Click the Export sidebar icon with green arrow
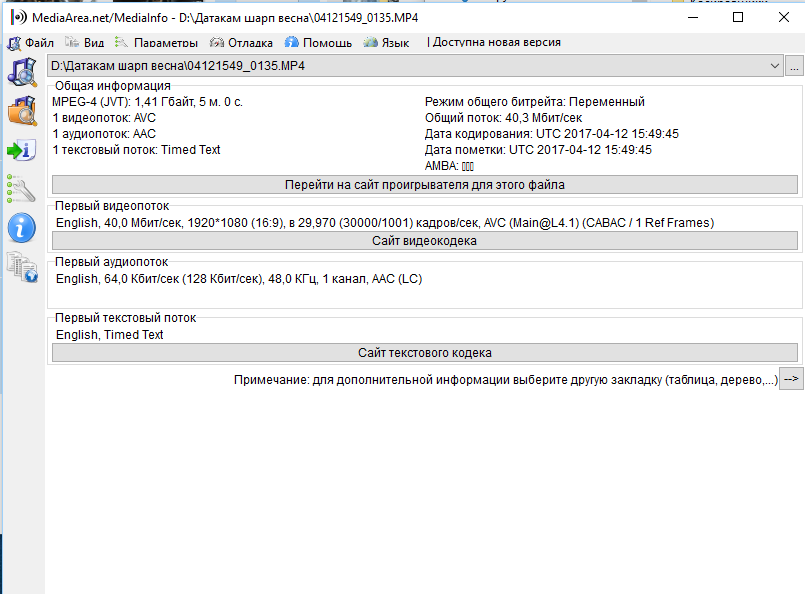This screenshot has width=805, height=594. click(x=22, y=150)
